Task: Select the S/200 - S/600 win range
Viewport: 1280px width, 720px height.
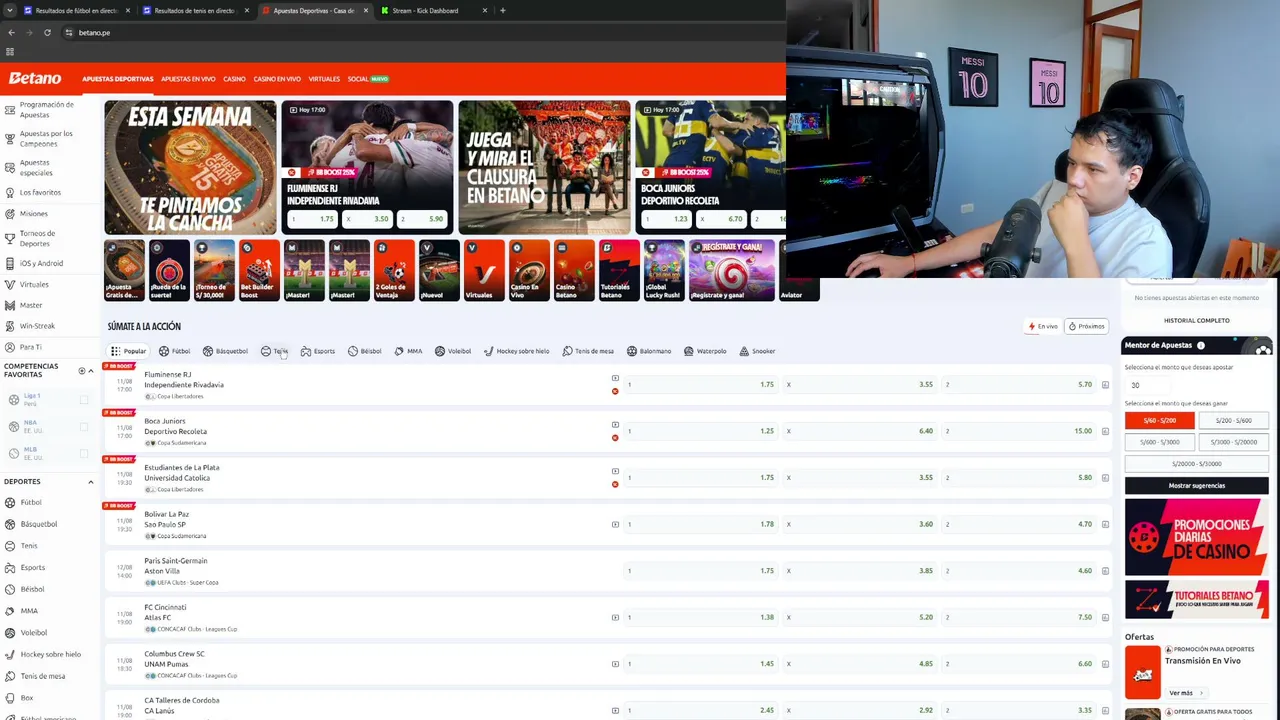Action: [1233, 420]
